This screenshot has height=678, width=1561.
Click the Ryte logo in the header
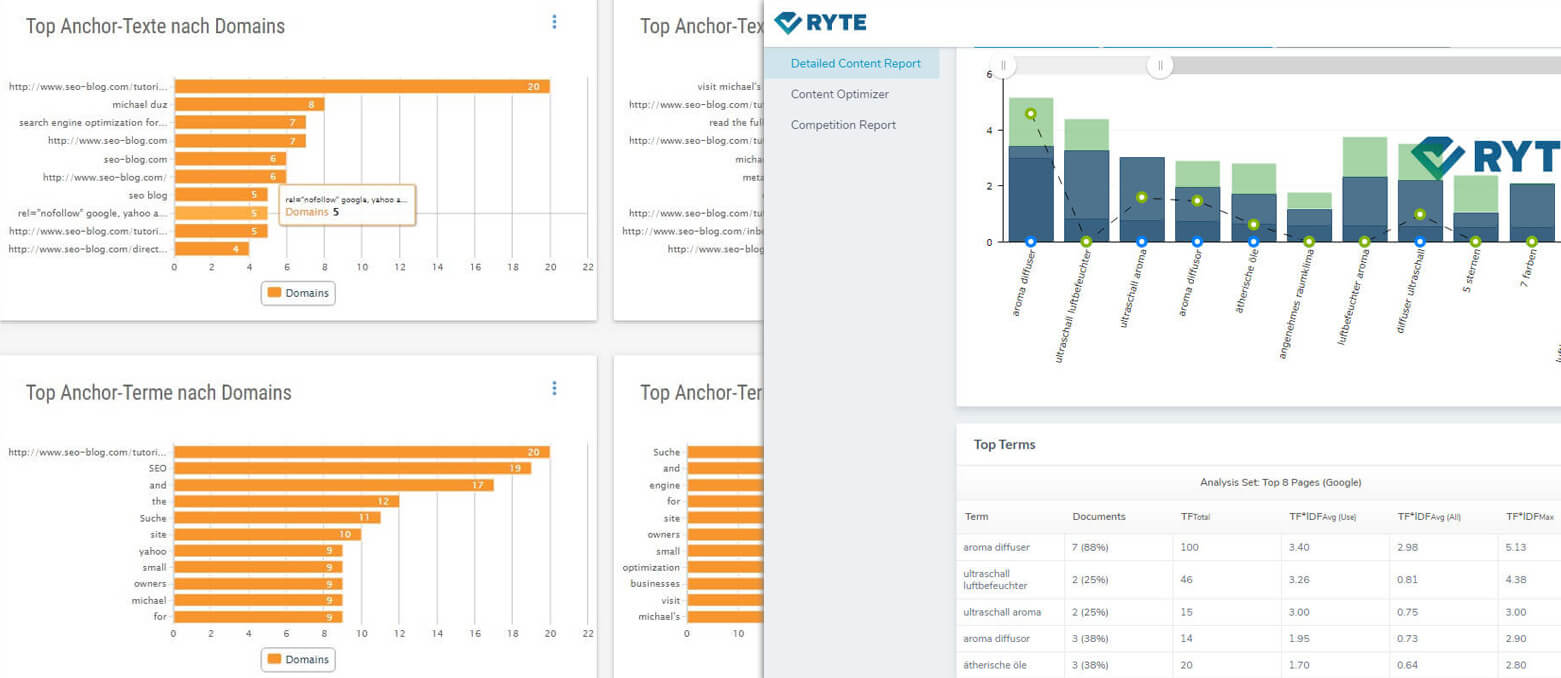(820, 23)
